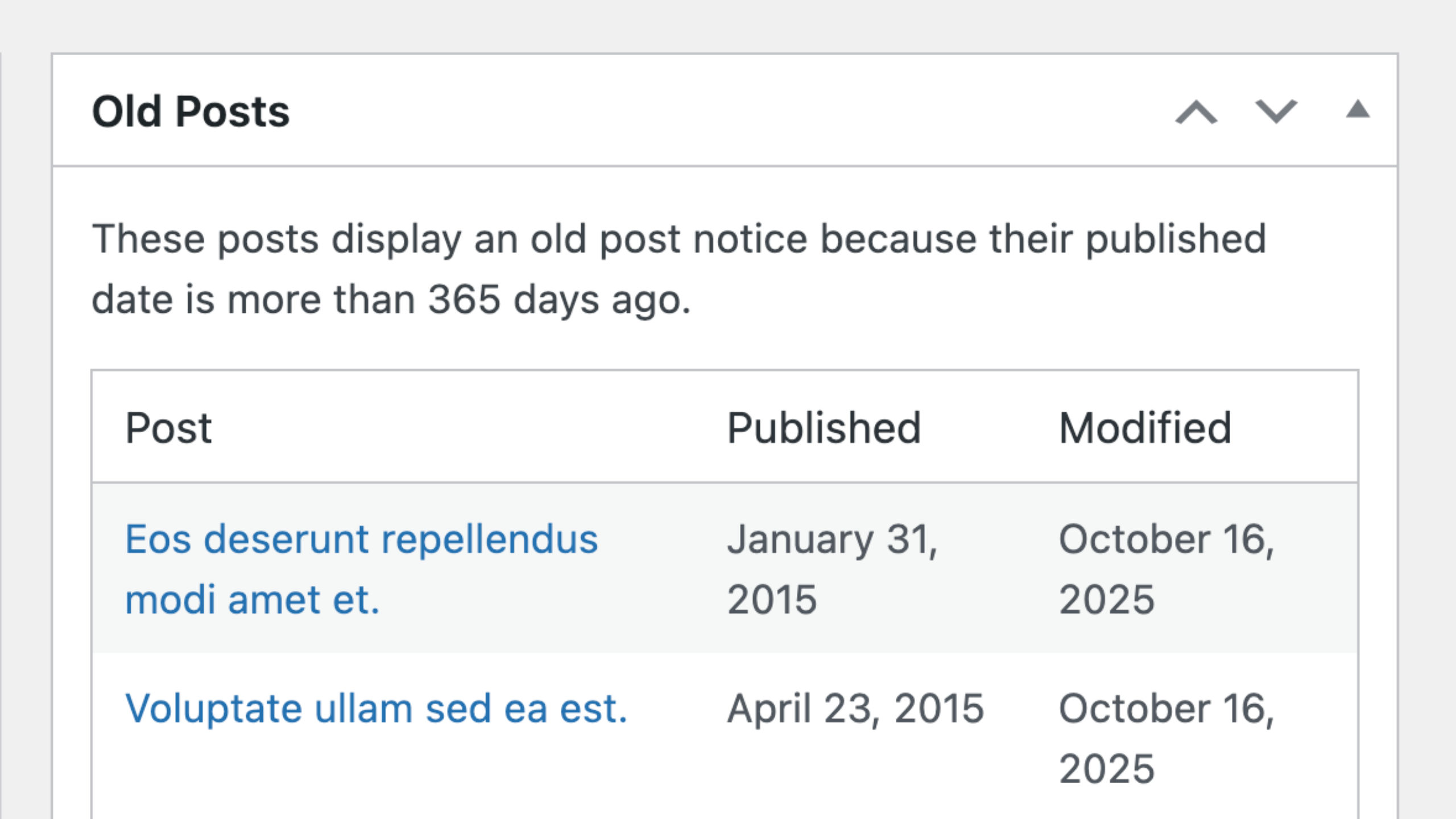The width and height of the screenshot is (1456, 819).
Task: Click the Modified date in the Voluptate row
Action: 1166,738
